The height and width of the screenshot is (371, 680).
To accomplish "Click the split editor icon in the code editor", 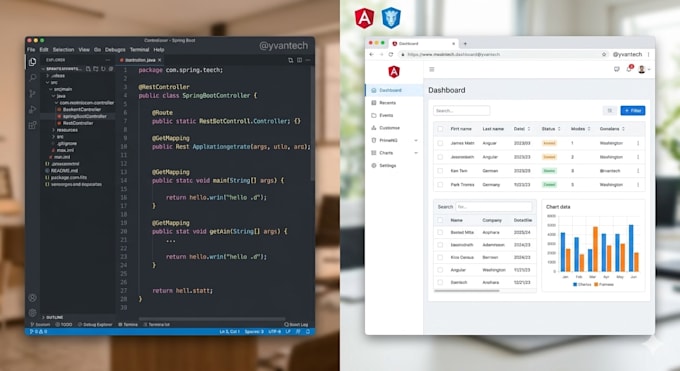I will click(299, 60).
